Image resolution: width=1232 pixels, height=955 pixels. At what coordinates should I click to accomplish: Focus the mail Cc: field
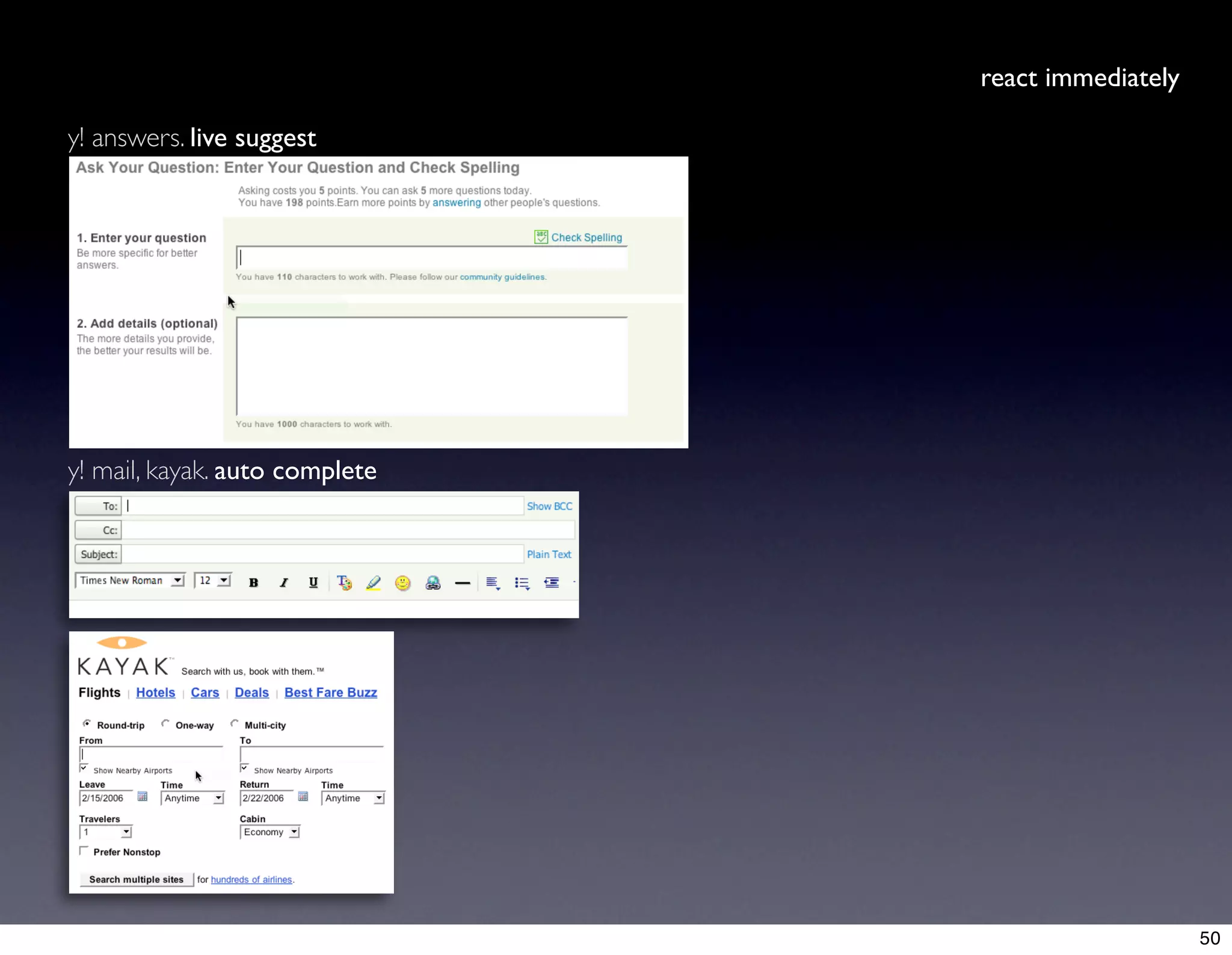coord(348,530)
